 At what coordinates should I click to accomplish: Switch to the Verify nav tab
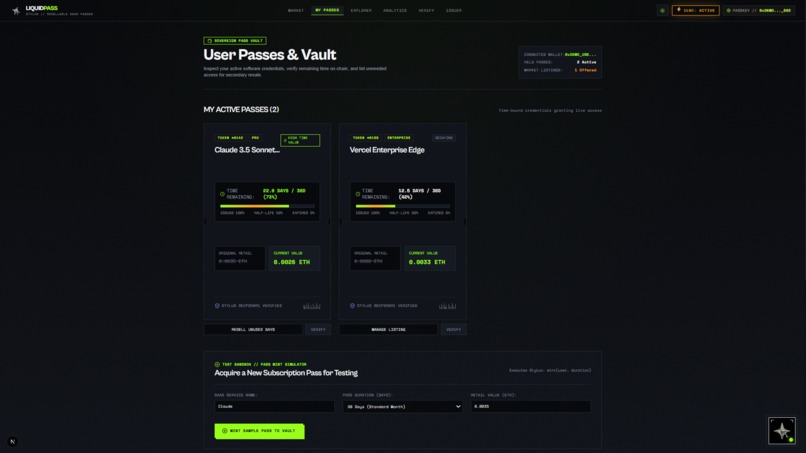[426, 10]
